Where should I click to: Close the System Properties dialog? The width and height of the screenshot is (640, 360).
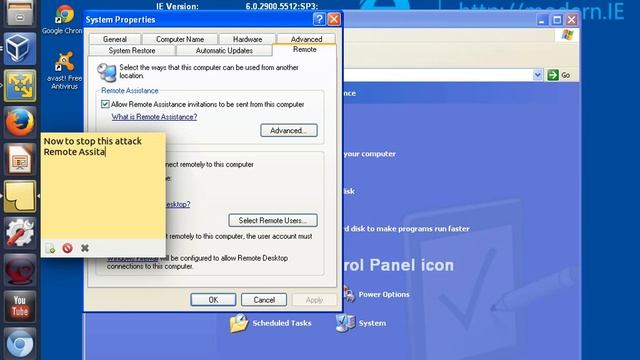click(x=334, y=19)
